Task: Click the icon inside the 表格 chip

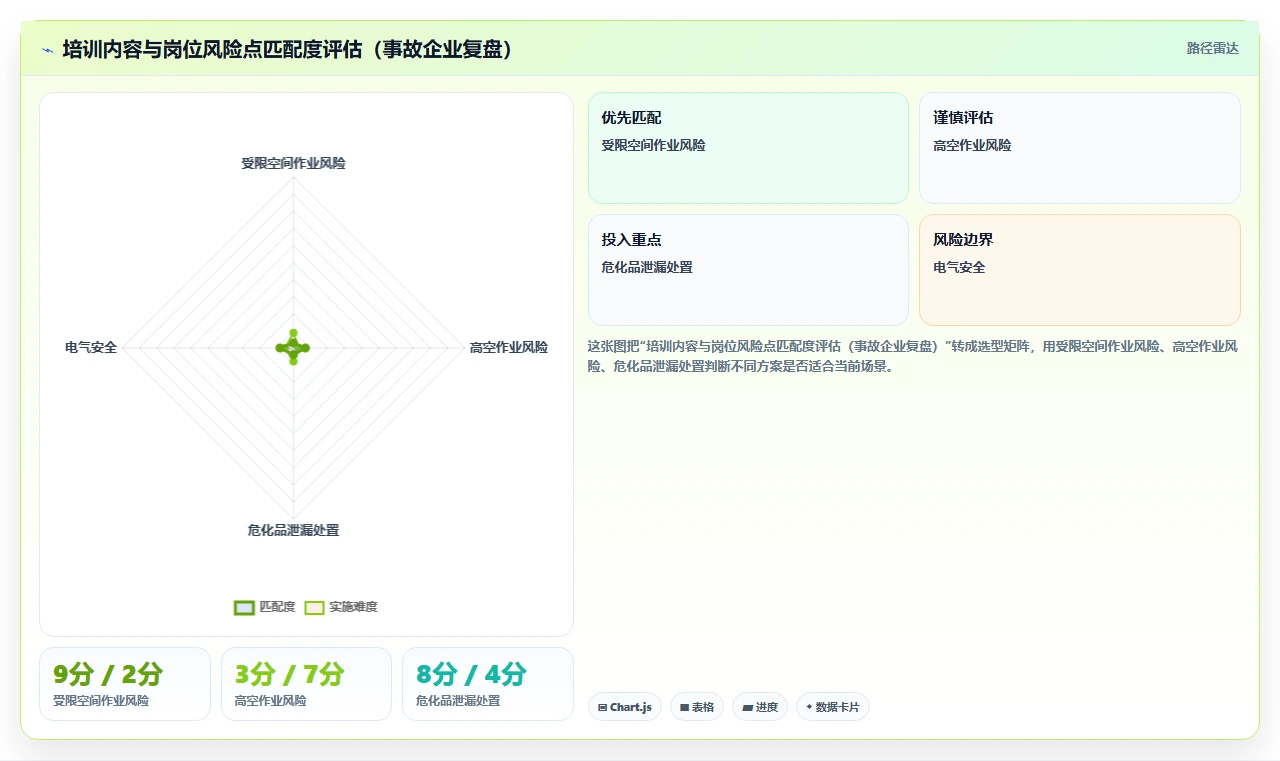Action: pyautogui.click(x=684, y=707)
